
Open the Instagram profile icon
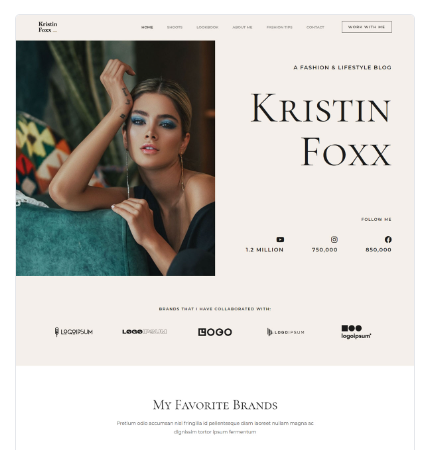[x=334, y=239]
